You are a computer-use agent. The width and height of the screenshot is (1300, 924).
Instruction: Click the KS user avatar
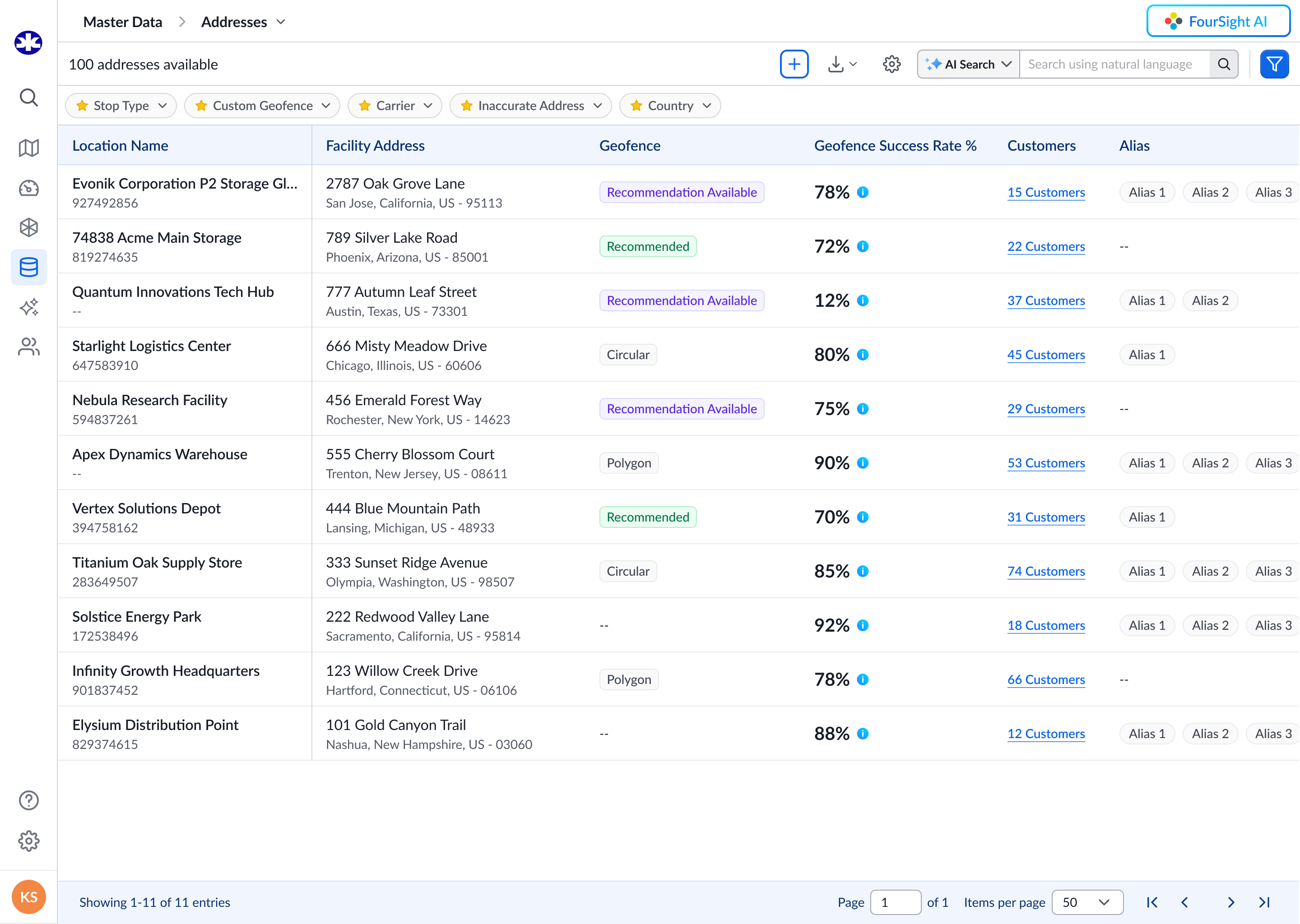28,896
